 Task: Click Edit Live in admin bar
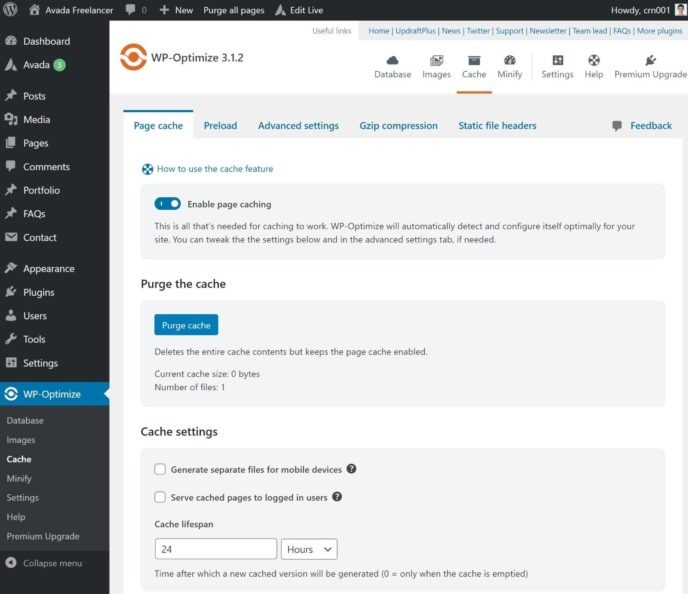tap(299, 10)
